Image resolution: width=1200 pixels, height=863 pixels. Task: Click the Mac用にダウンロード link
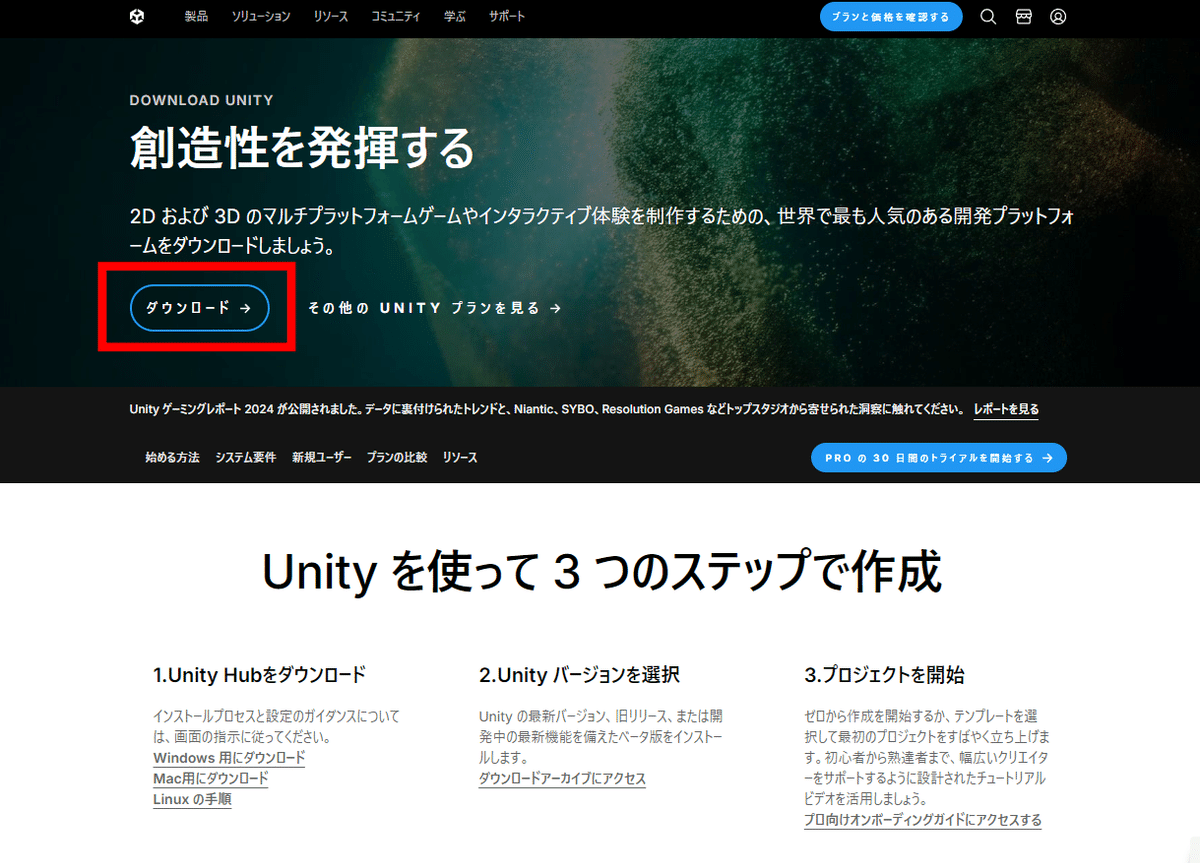tap(211, 779)
